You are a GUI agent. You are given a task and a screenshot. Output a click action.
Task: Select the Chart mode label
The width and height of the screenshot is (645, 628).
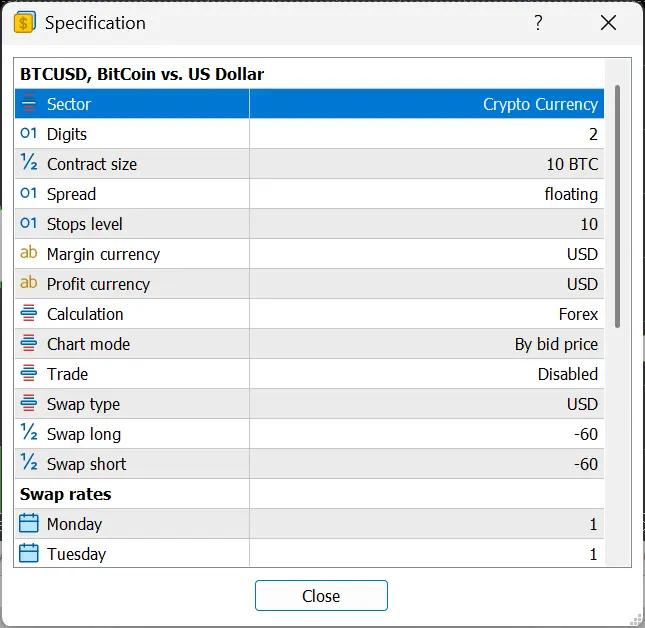[88, 345]
